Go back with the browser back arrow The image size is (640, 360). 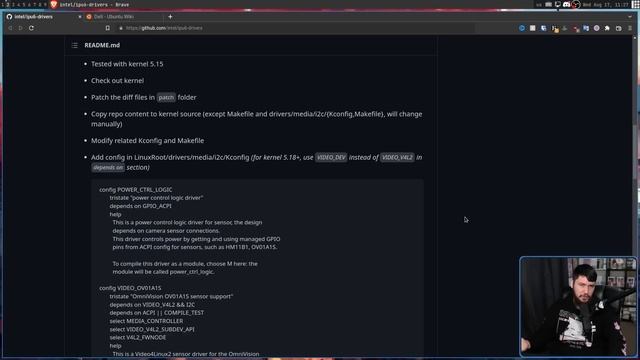click(10, 28)
